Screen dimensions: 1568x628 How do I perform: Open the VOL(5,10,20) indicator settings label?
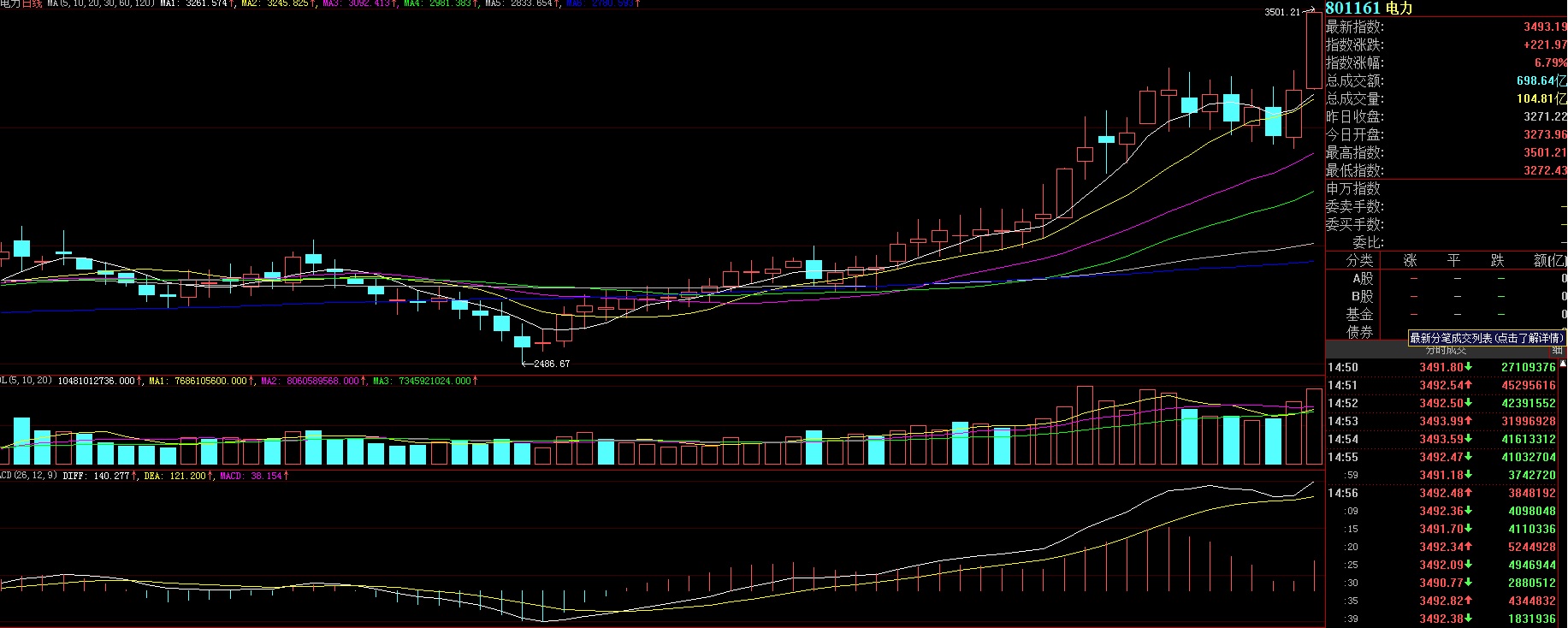pos(26,381)
